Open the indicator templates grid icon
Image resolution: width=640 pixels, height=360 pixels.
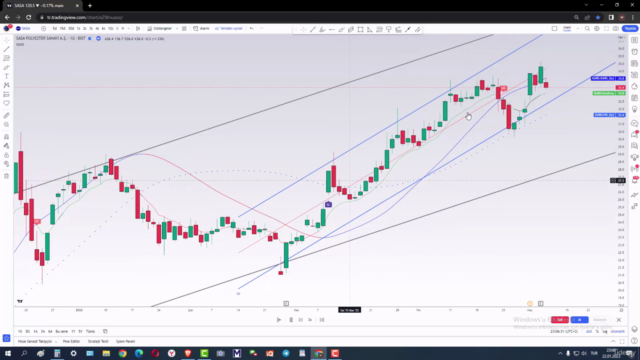coord(184,29)
